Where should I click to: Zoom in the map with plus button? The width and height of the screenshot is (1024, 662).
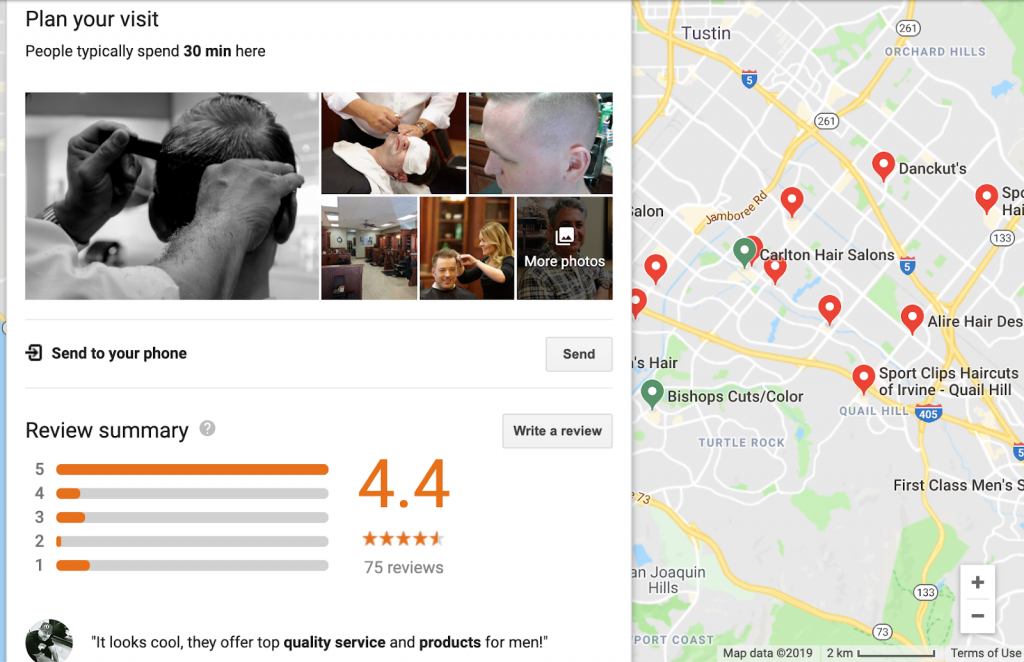[x=977, y=582]
